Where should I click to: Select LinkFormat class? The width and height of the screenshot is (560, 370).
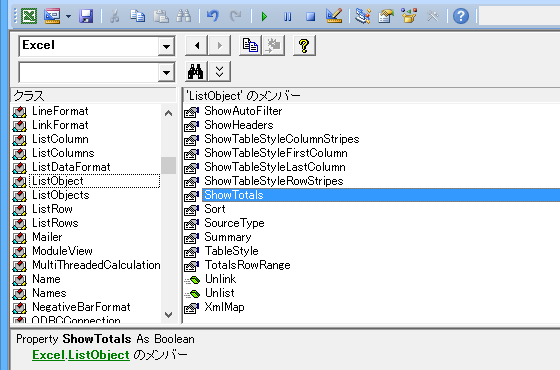tap(60, 125)
